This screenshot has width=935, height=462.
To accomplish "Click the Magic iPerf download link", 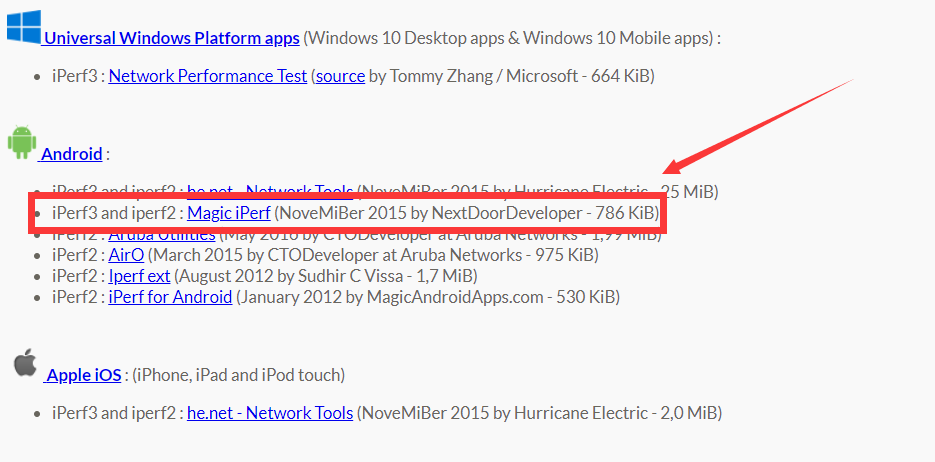I will pyautogui.click(x=229, y=213).
